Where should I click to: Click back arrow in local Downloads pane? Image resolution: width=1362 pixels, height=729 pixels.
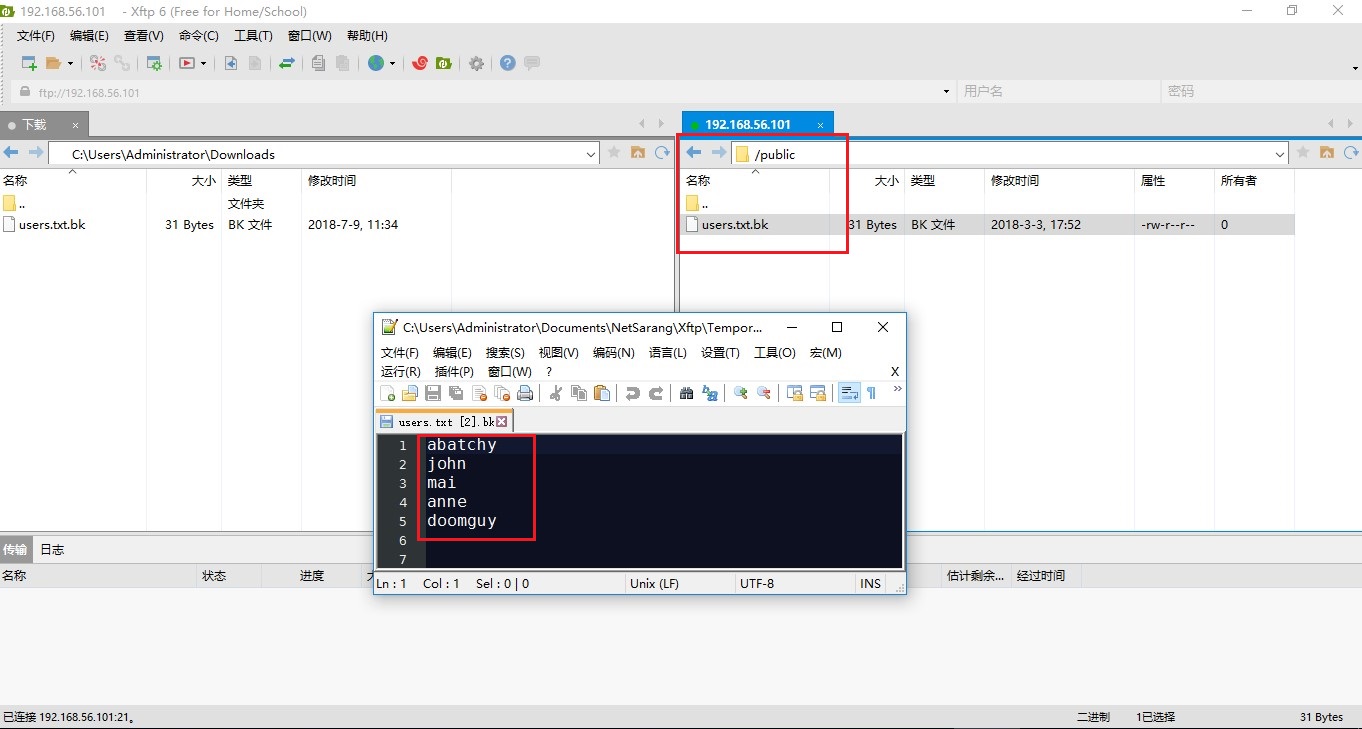click(x=11, y=153)
